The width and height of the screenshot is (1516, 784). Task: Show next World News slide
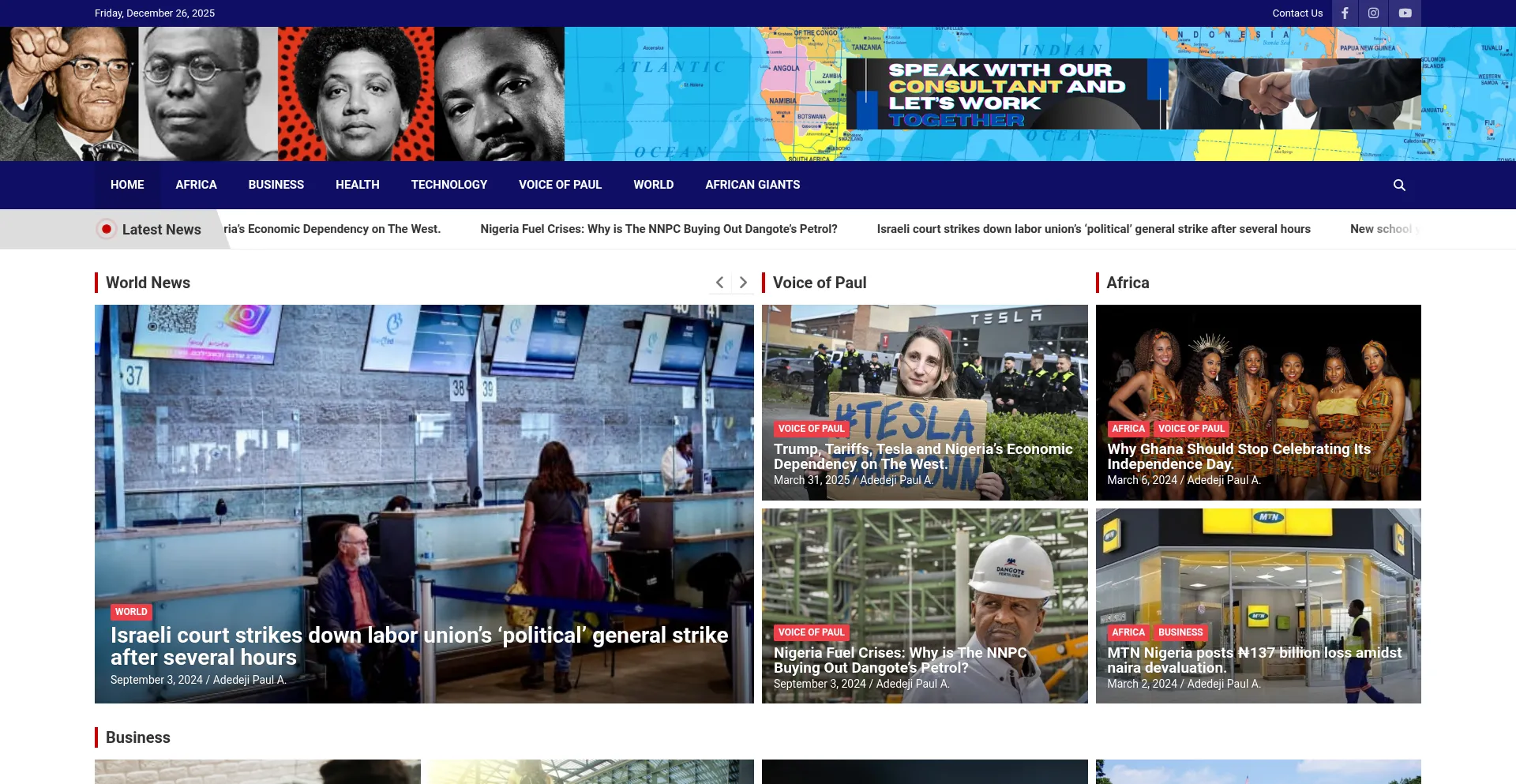pyautogui.click(x=743, y=283)
